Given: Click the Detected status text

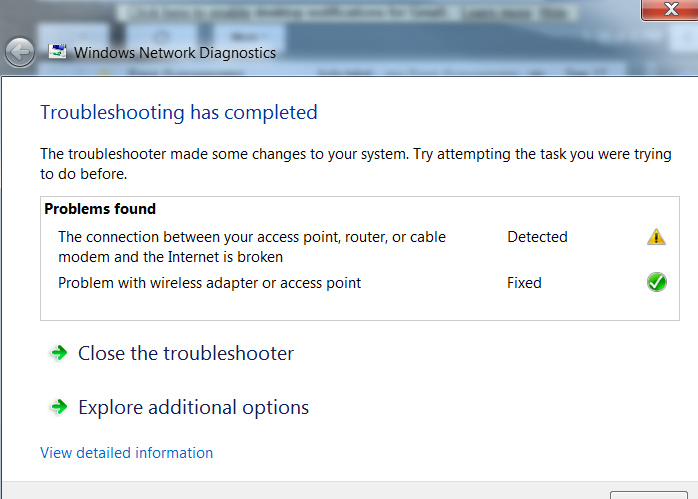Looking at the screenshot, I should click(x=537, y=237).
